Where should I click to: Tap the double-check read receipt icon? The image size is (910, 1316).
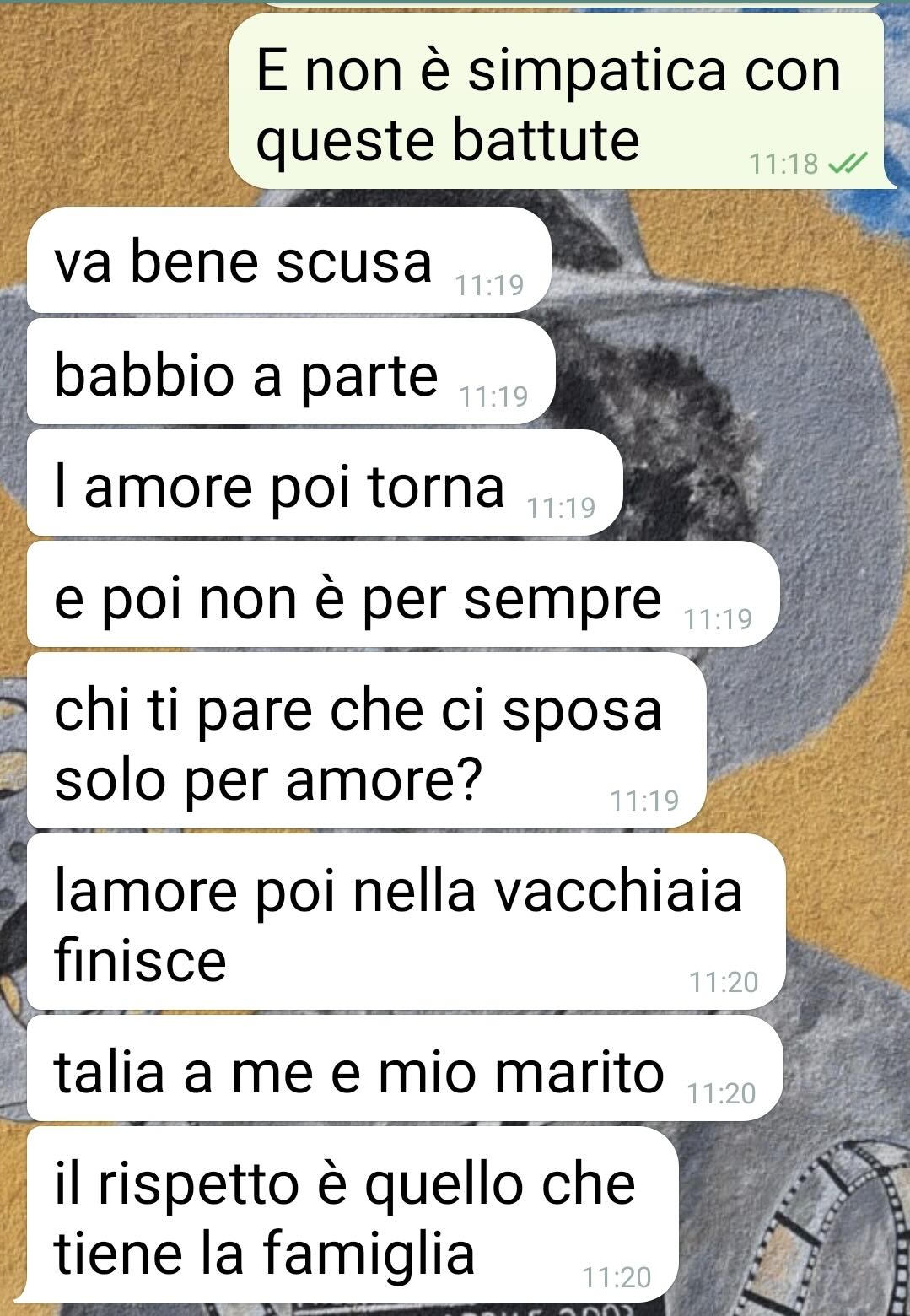[x=848, y=164]
